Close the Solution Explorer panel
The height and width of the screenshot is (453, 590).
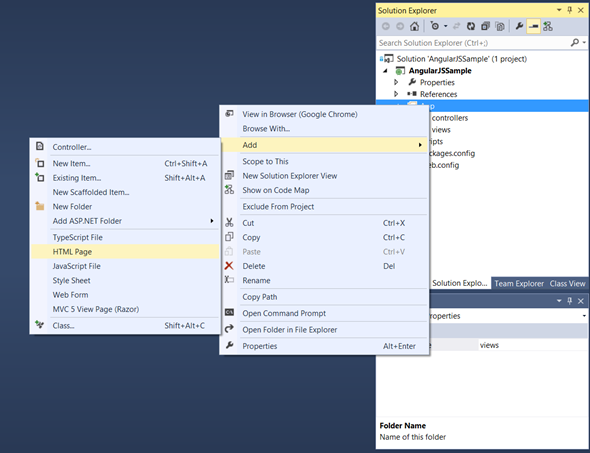581,10
